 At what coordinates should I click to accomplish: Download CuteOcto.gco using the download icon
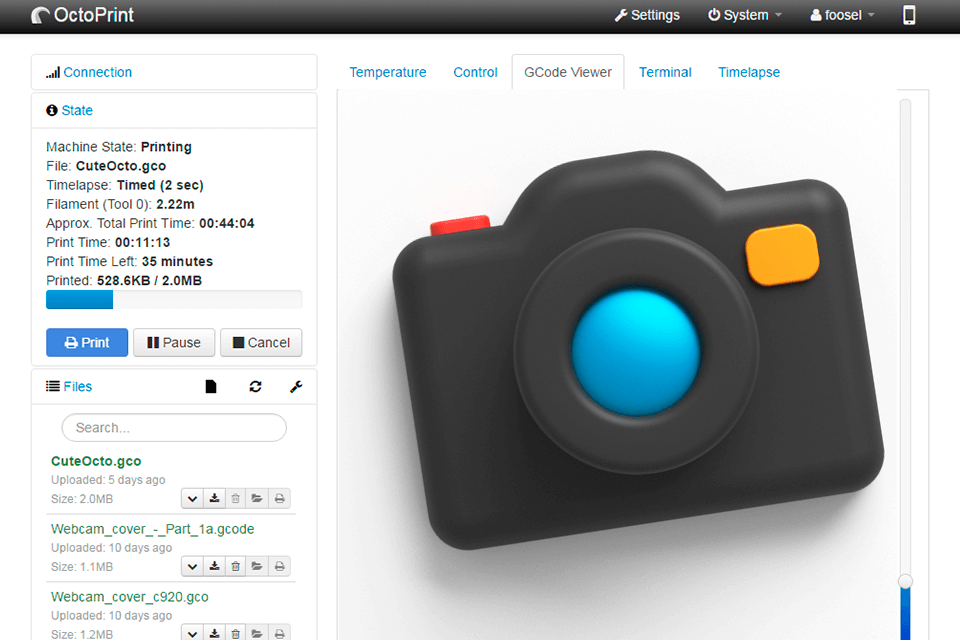click(213, 498)
